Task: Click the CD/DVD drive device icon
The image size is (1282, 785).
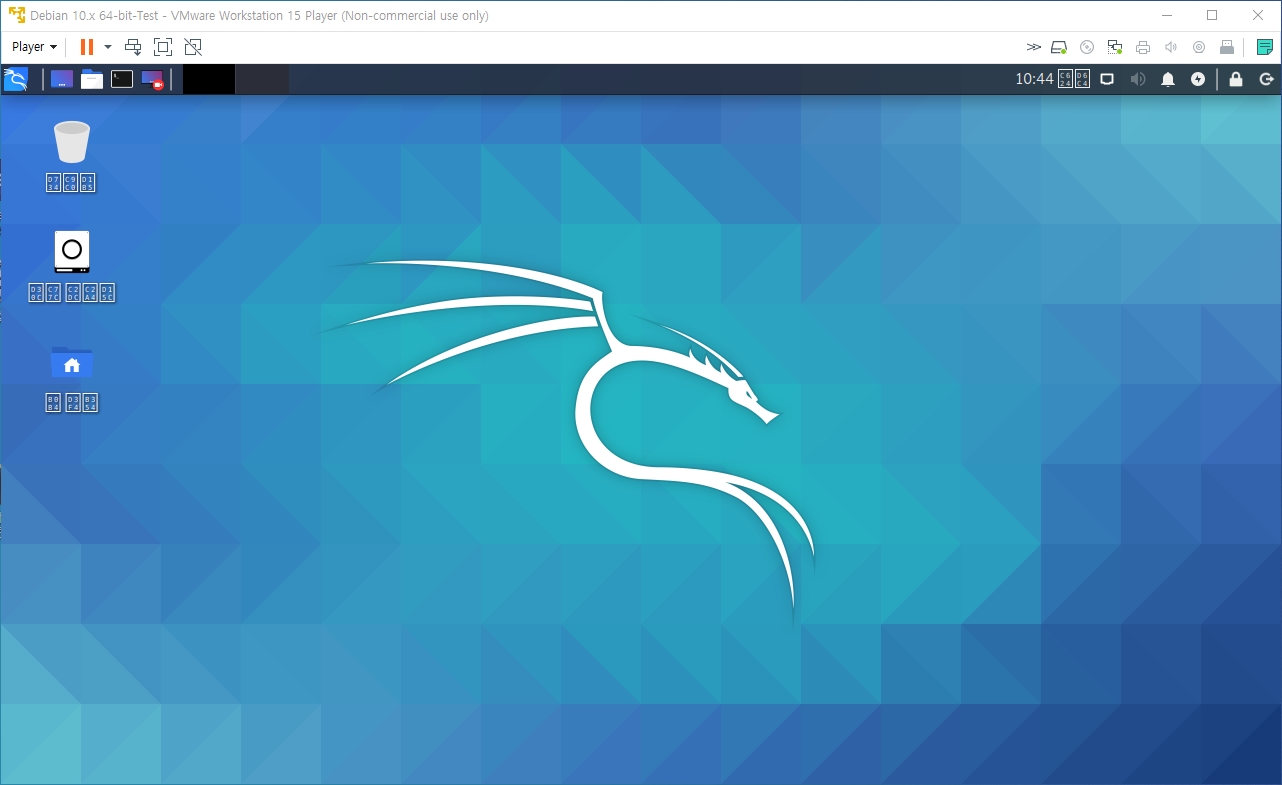Action: click(1088, 47)
